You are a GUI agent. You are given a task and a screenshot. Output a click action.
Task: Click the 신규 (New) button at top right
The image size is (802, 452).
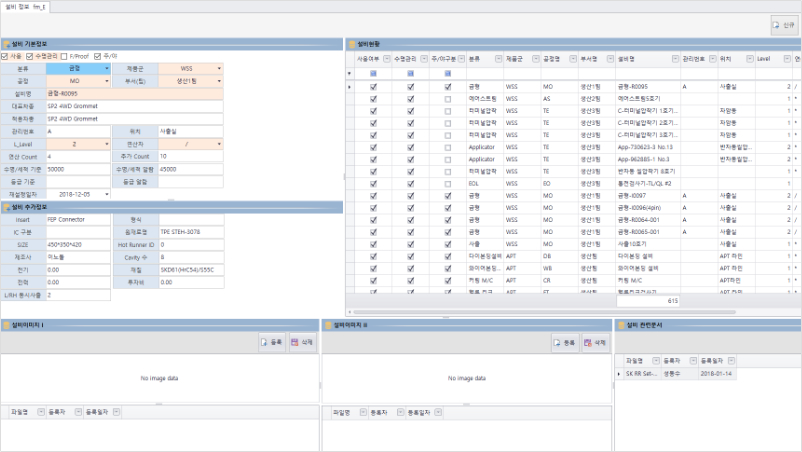click(784, 25)
